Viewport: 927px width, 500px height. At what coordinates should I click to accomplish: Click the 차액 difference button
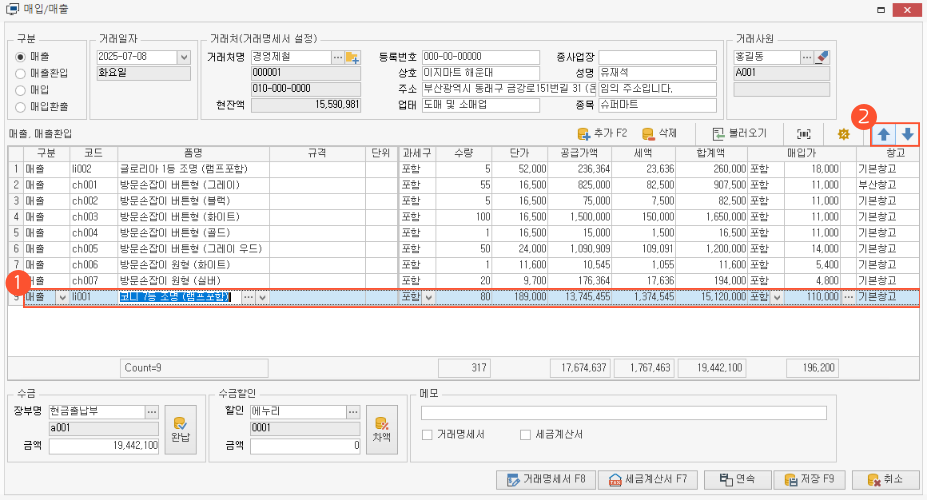pos(381,429)
